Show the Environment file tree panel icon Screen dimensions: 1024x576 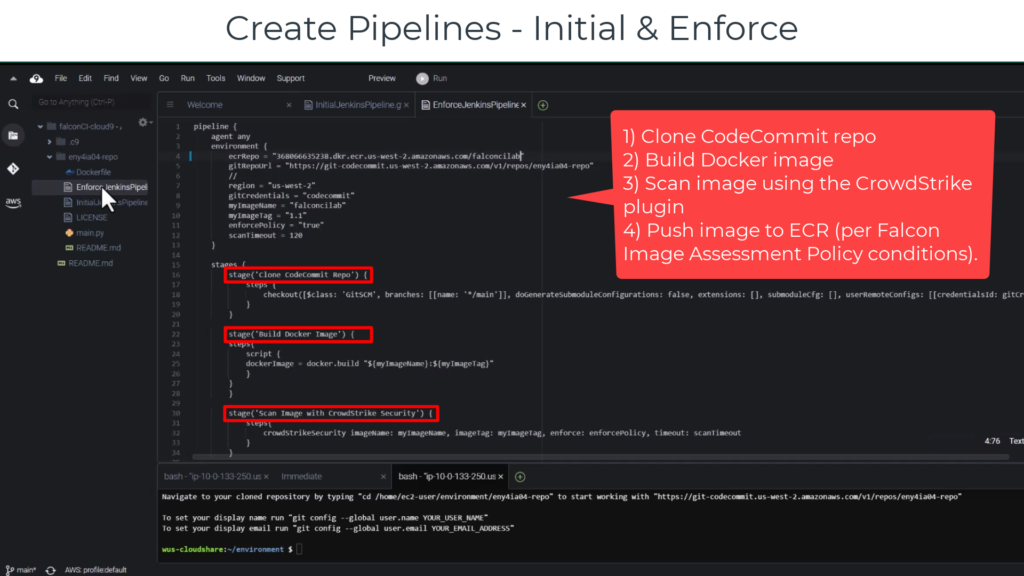[x=13, y=136]
